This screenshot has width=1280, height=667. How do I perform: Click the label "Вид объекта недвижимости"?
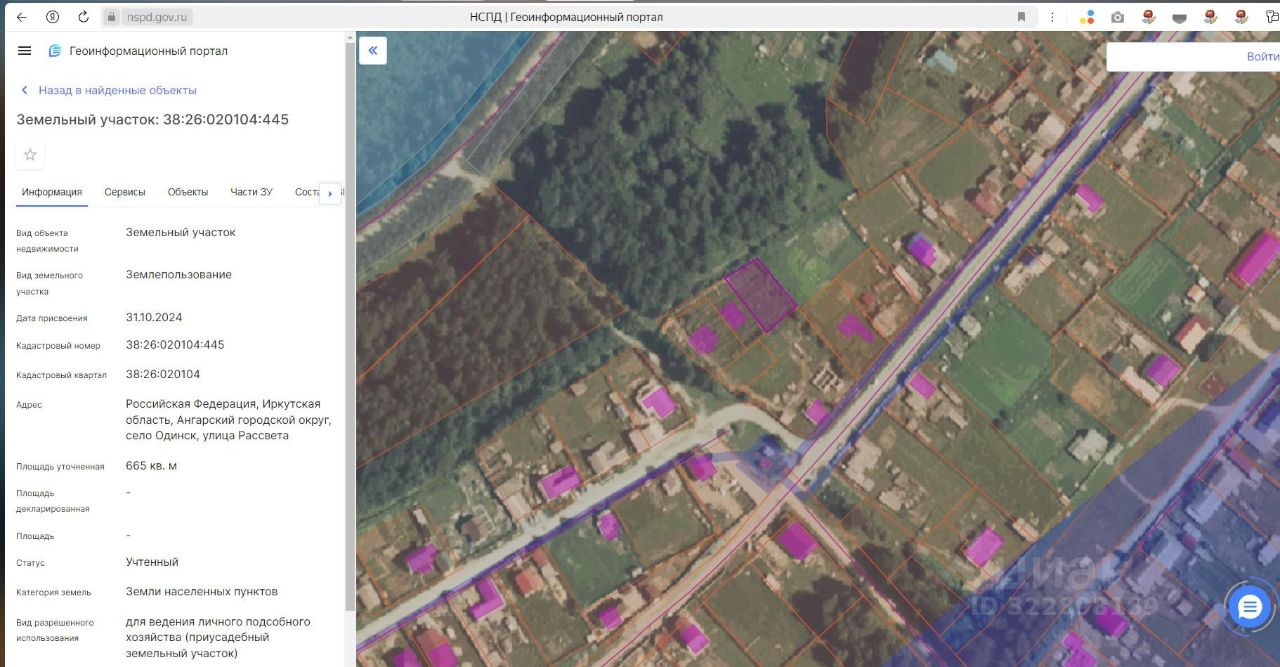47,240
